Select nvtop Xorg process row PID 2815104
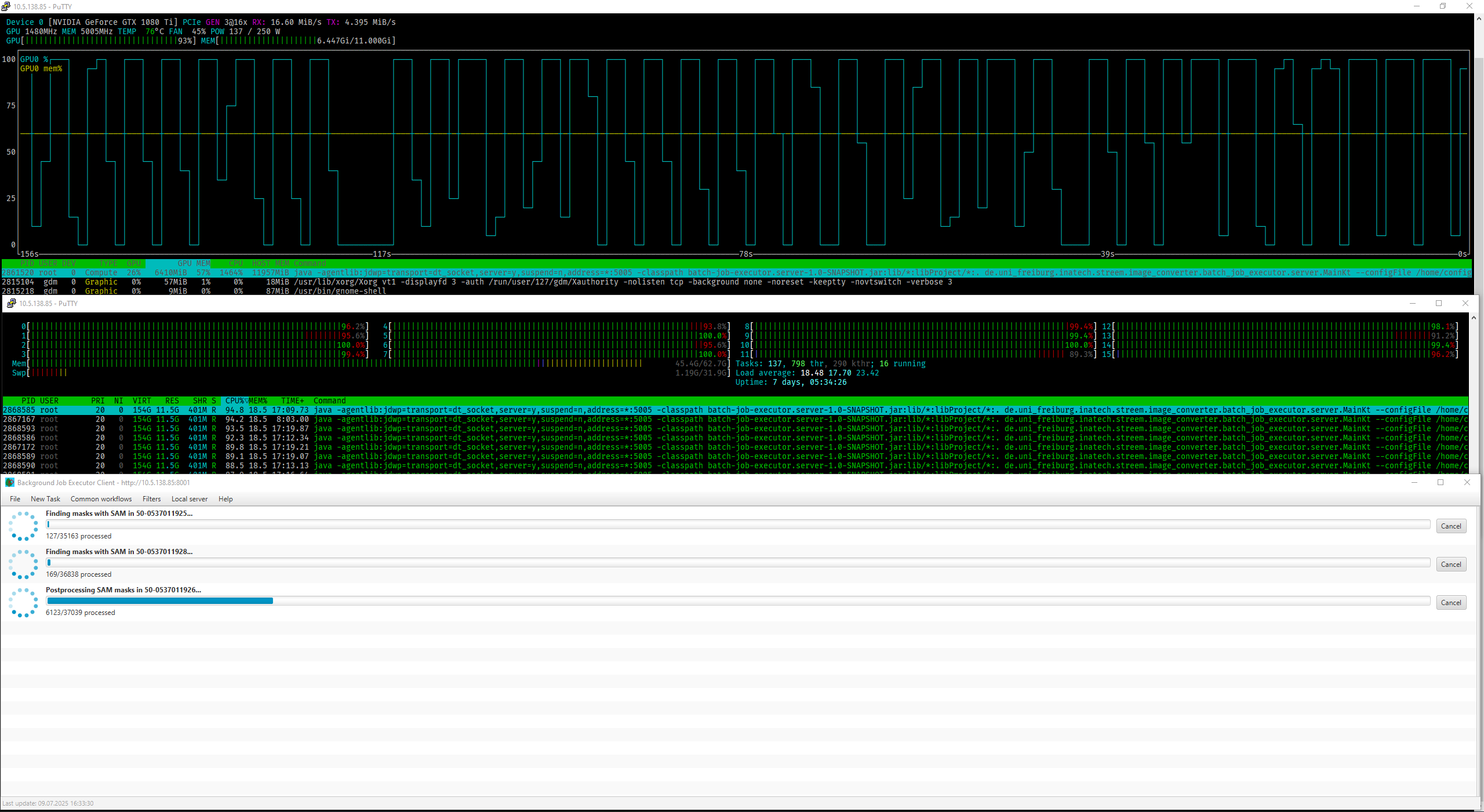This screenshot has width=1484, height=812. (x=737, y=282)
